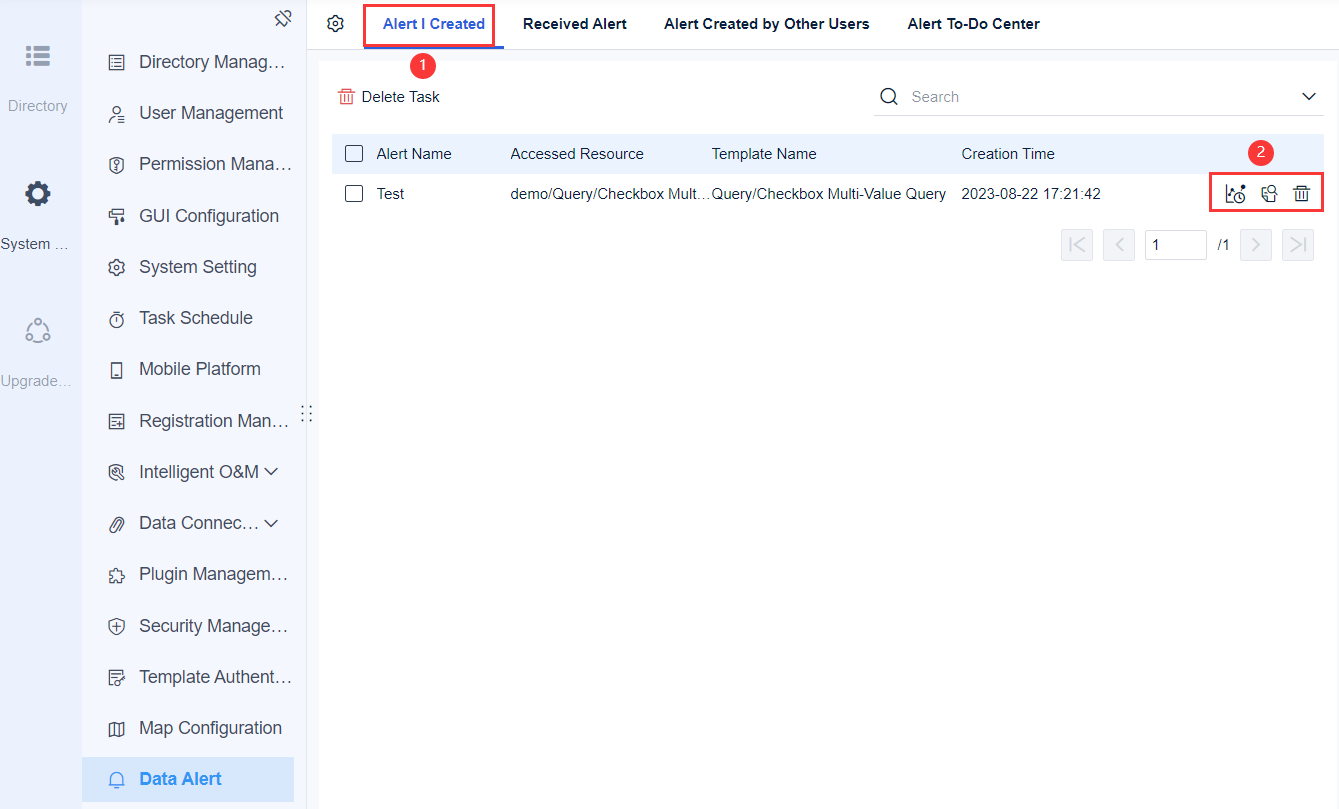Click the Security Management shield icon

[117, 627]
